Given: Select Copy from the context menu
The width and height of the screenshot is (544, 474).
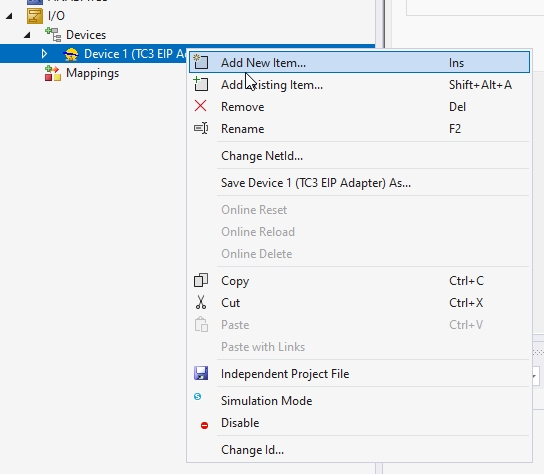Looking at the screenshot, I should (359, 281).
